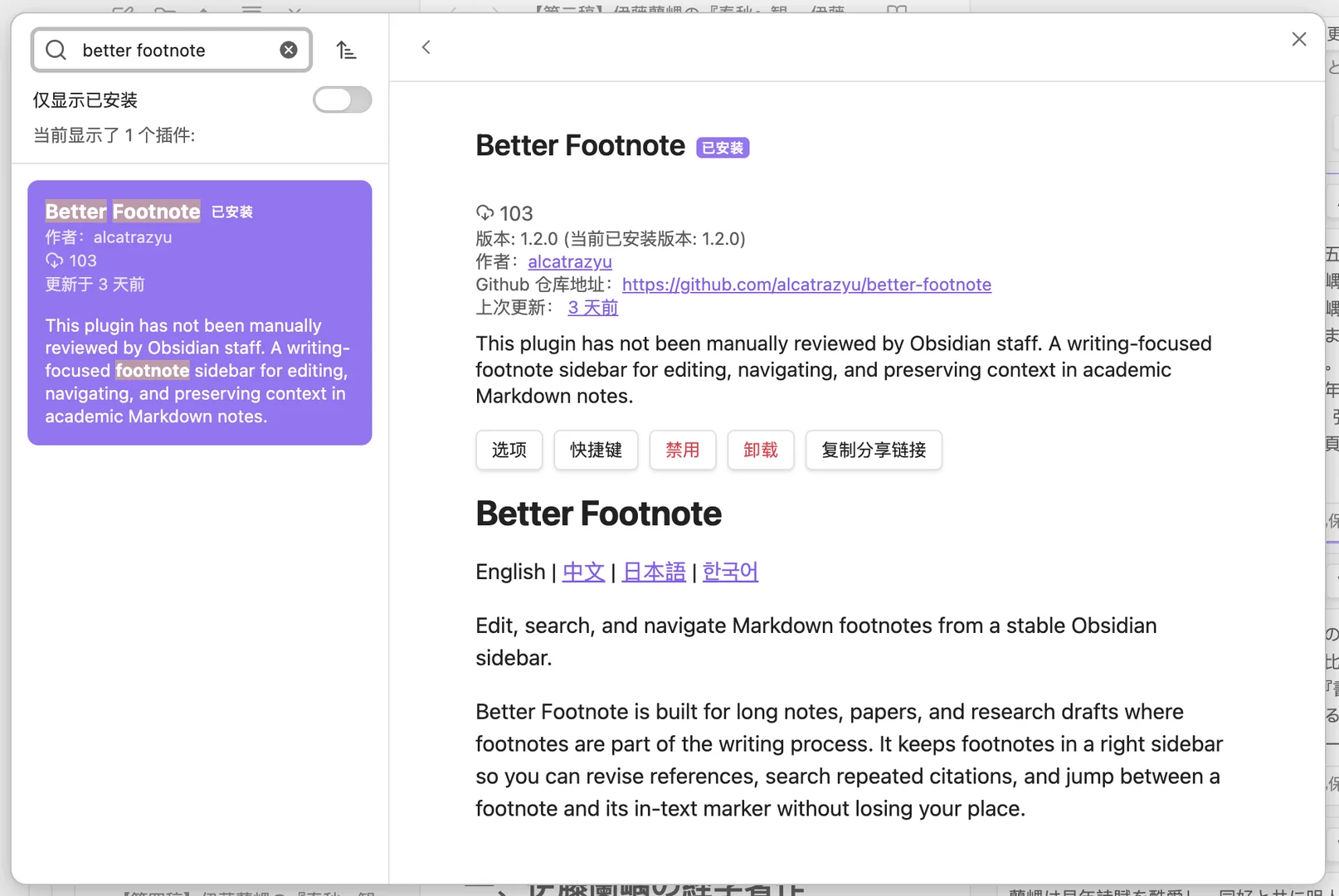
Task: Open the 快捷键 hotkeys button
Action: click(x=596, y=450)
